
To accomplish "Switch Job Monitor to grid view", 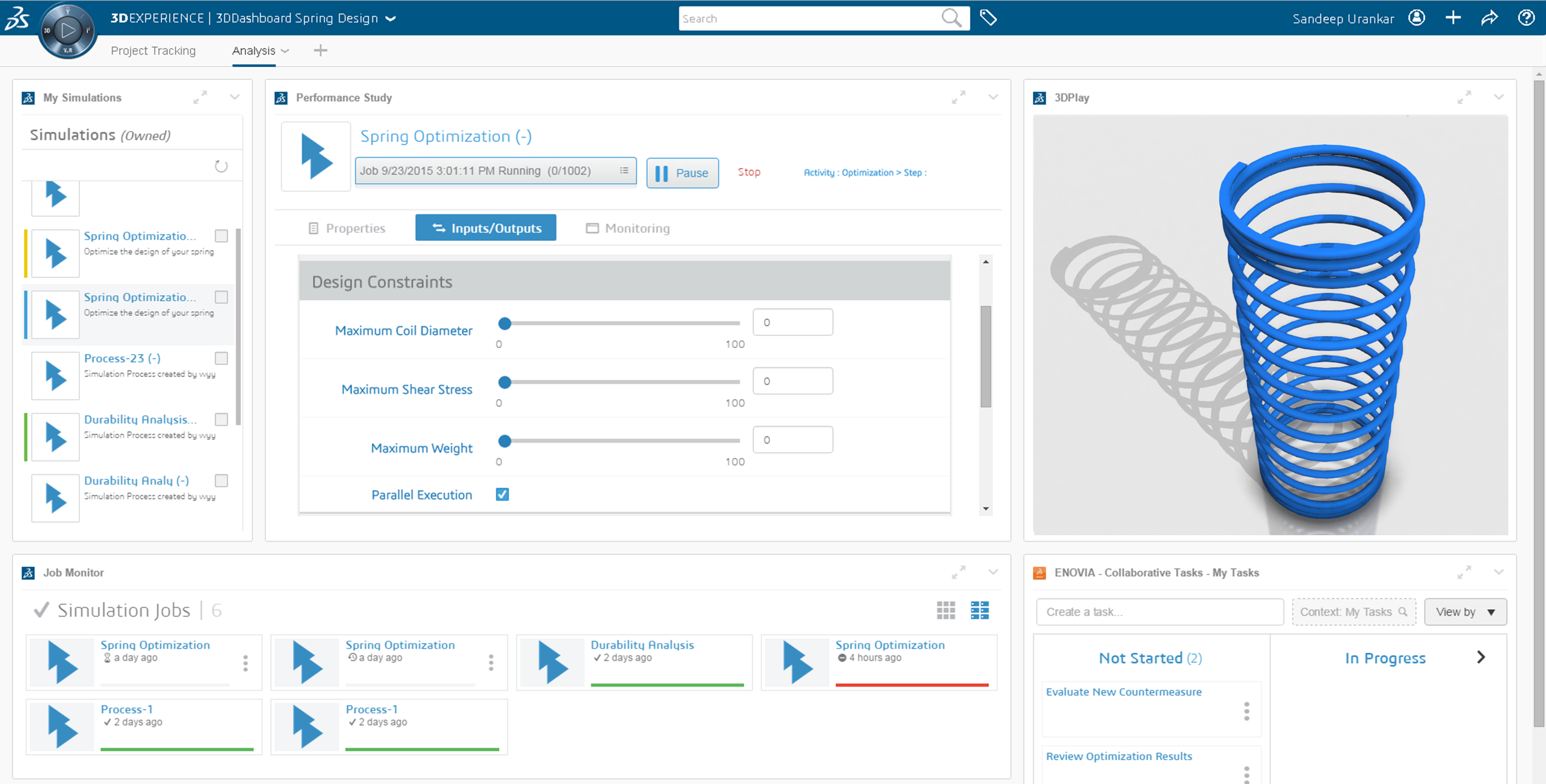I will coord(946,610).
